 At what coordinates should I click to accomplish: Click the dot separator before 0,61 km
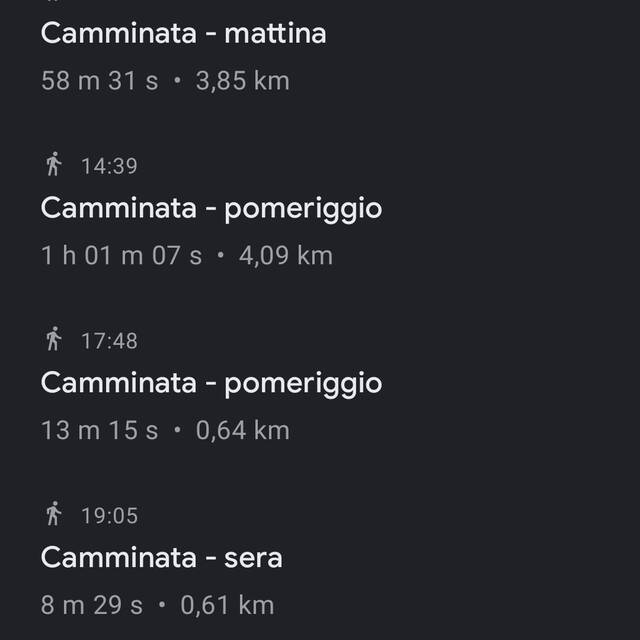[x=161, y=605]
